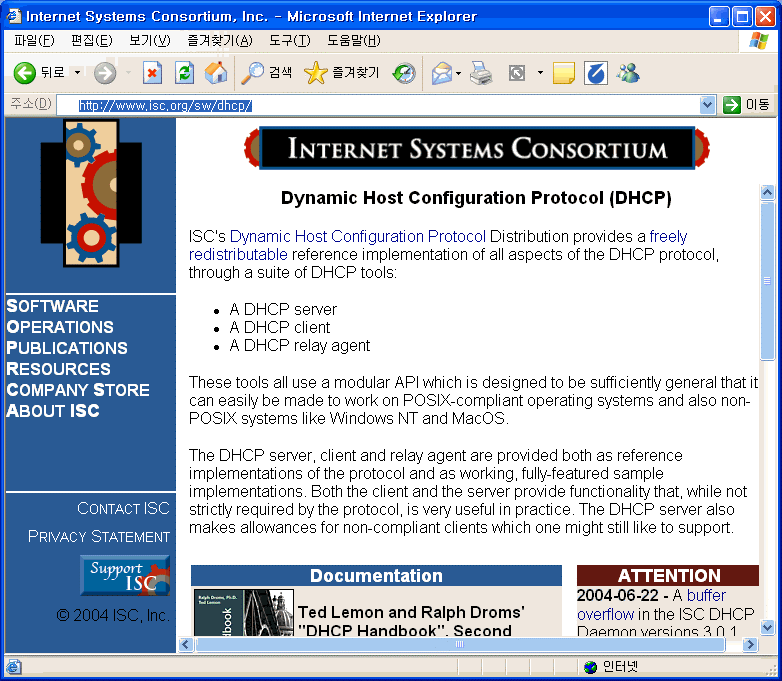This screenshot has width=782, height=681.
Task: Click the PRIVACY STATEMENT link
Action: pos(99,536)
